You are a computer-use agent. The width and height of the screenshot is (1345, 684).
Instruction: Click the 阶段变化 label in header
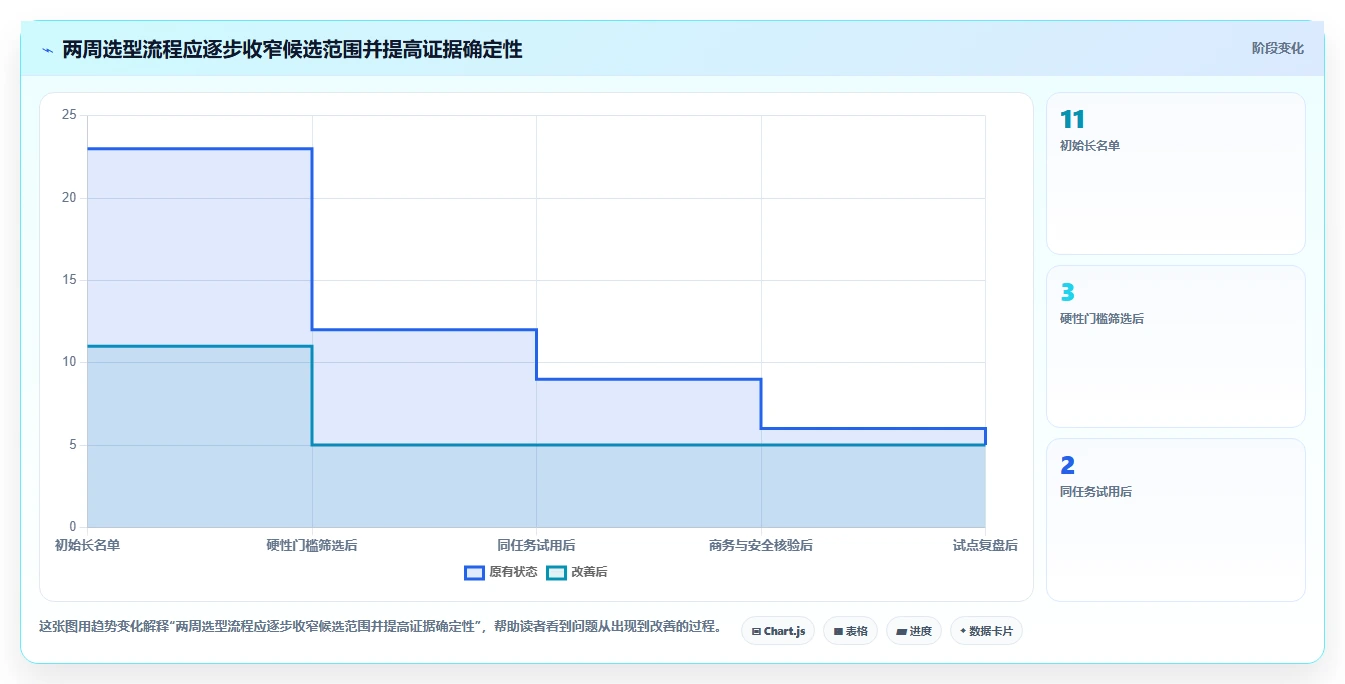[x=1277, y=48]
